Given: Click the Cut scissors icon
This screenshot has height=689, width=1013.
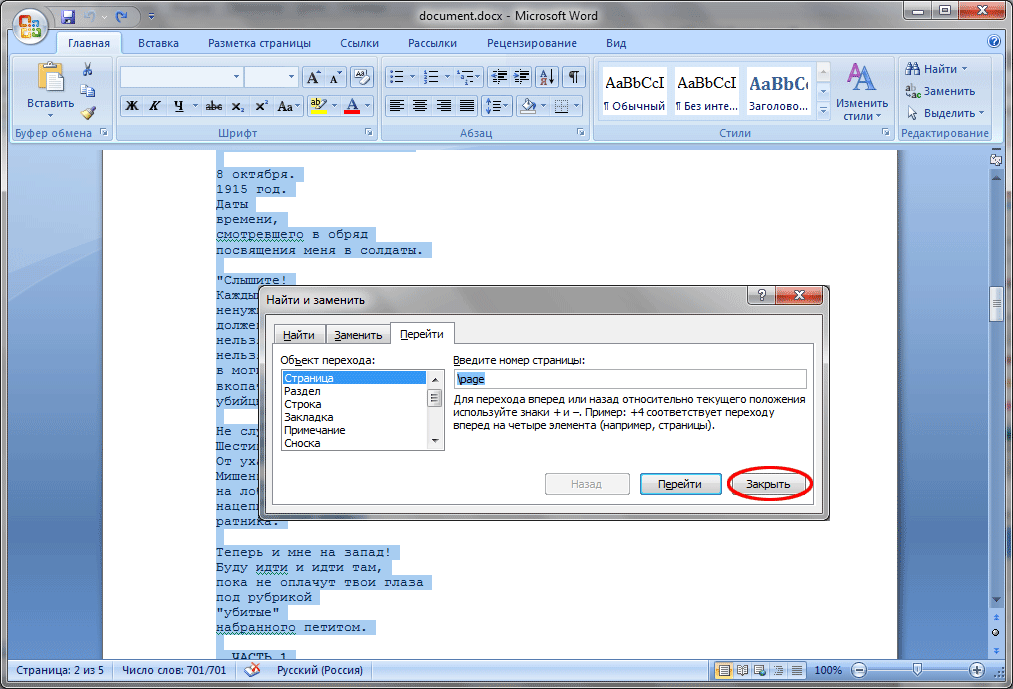Looking at the screenshot, I should click(x=88, y=70).
